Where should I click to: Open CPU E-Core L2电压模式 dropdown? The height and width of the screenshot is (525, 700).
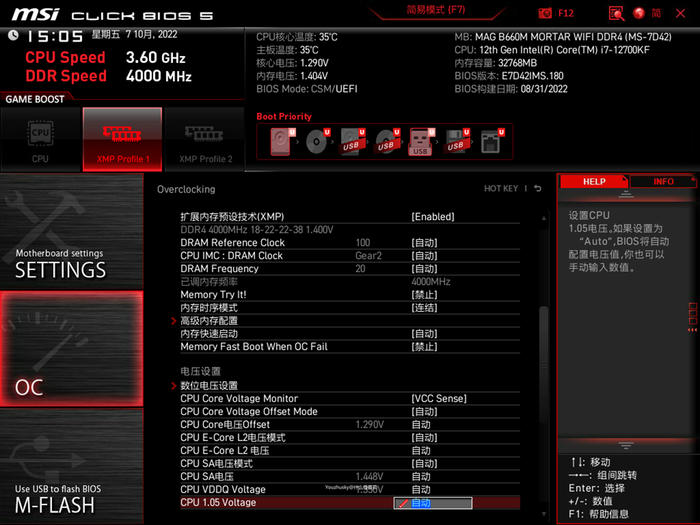[x=424, y=438]
